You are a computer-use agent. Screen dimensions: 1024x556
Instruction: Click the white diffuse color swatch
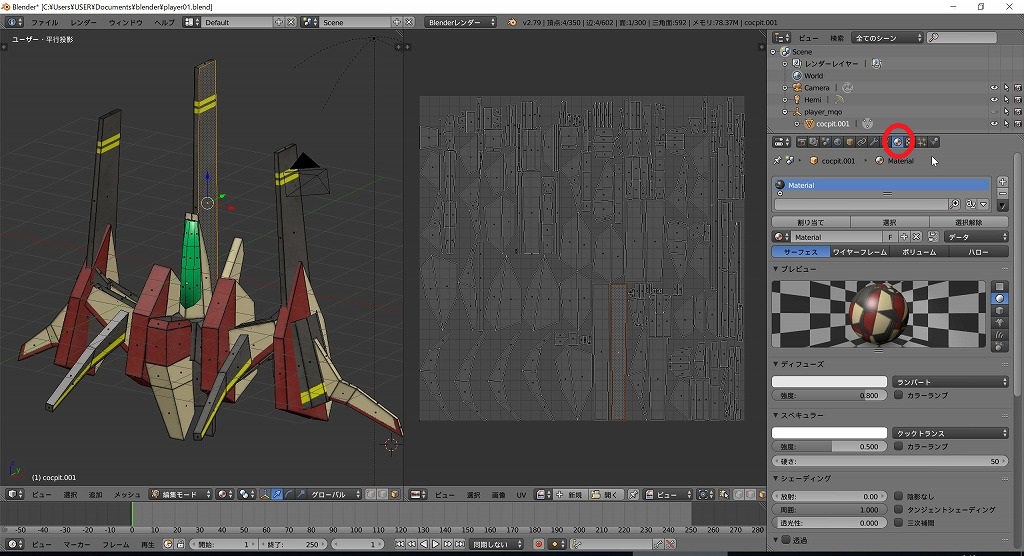tap(829, 382)
